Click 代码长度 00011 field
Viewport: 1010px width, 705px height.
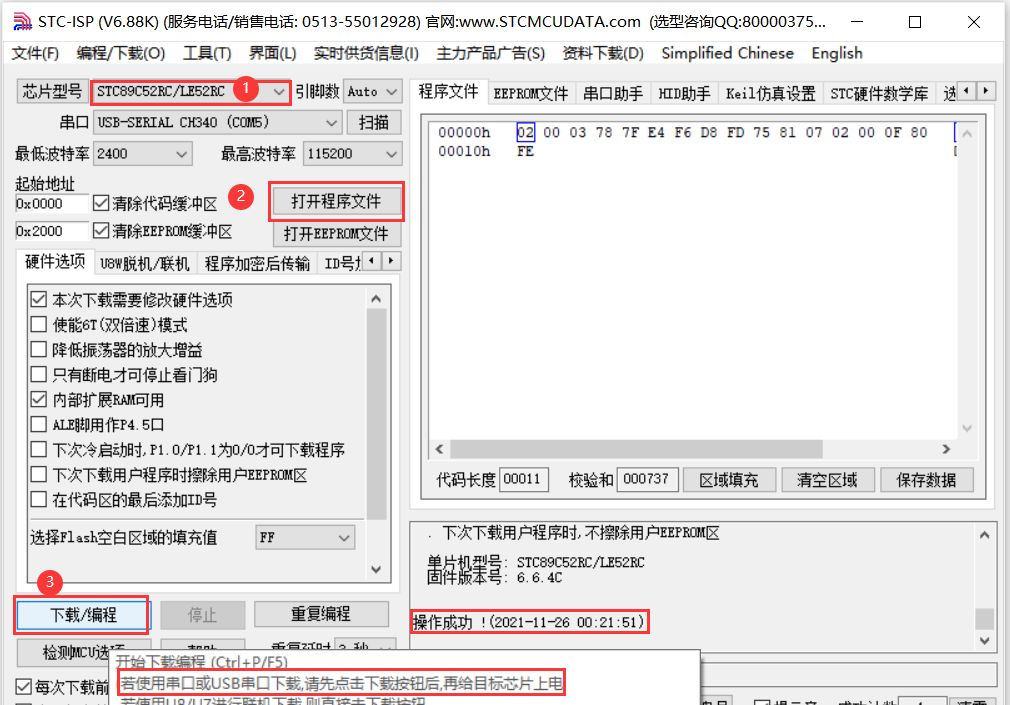524,479
